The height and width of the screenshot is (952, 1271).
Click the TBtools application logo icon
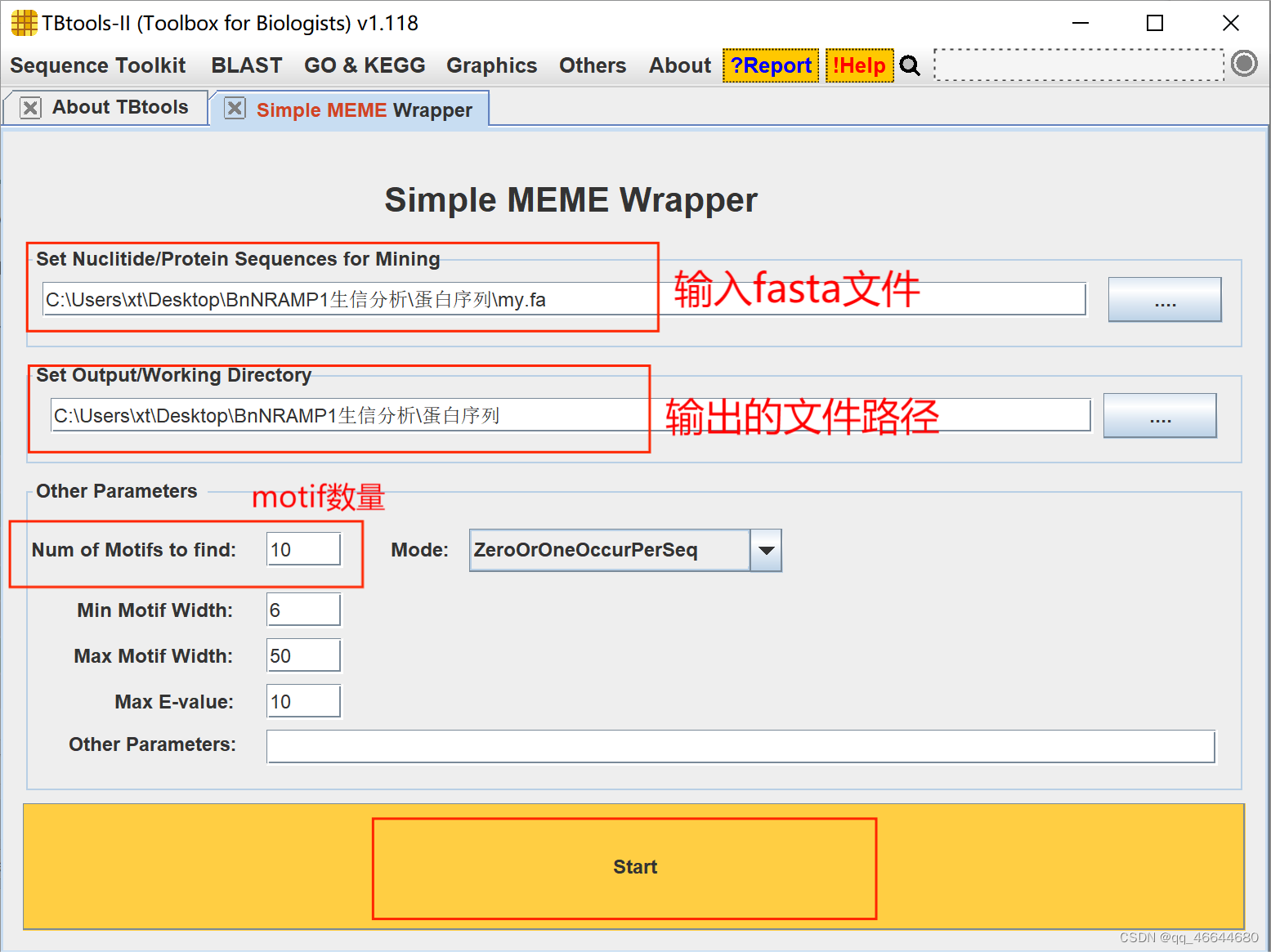23,23
